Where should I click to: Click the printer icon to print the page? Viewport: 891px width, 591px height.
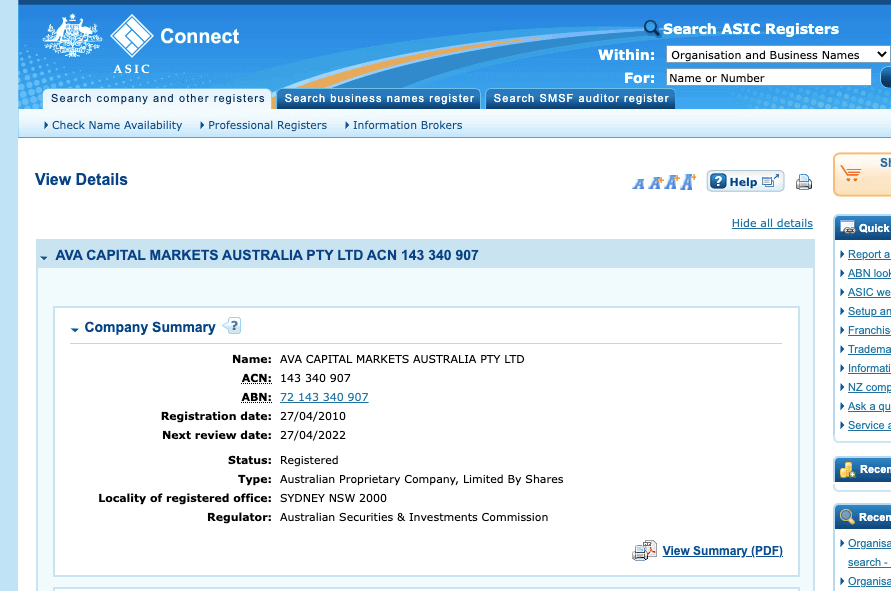point(804,182)
